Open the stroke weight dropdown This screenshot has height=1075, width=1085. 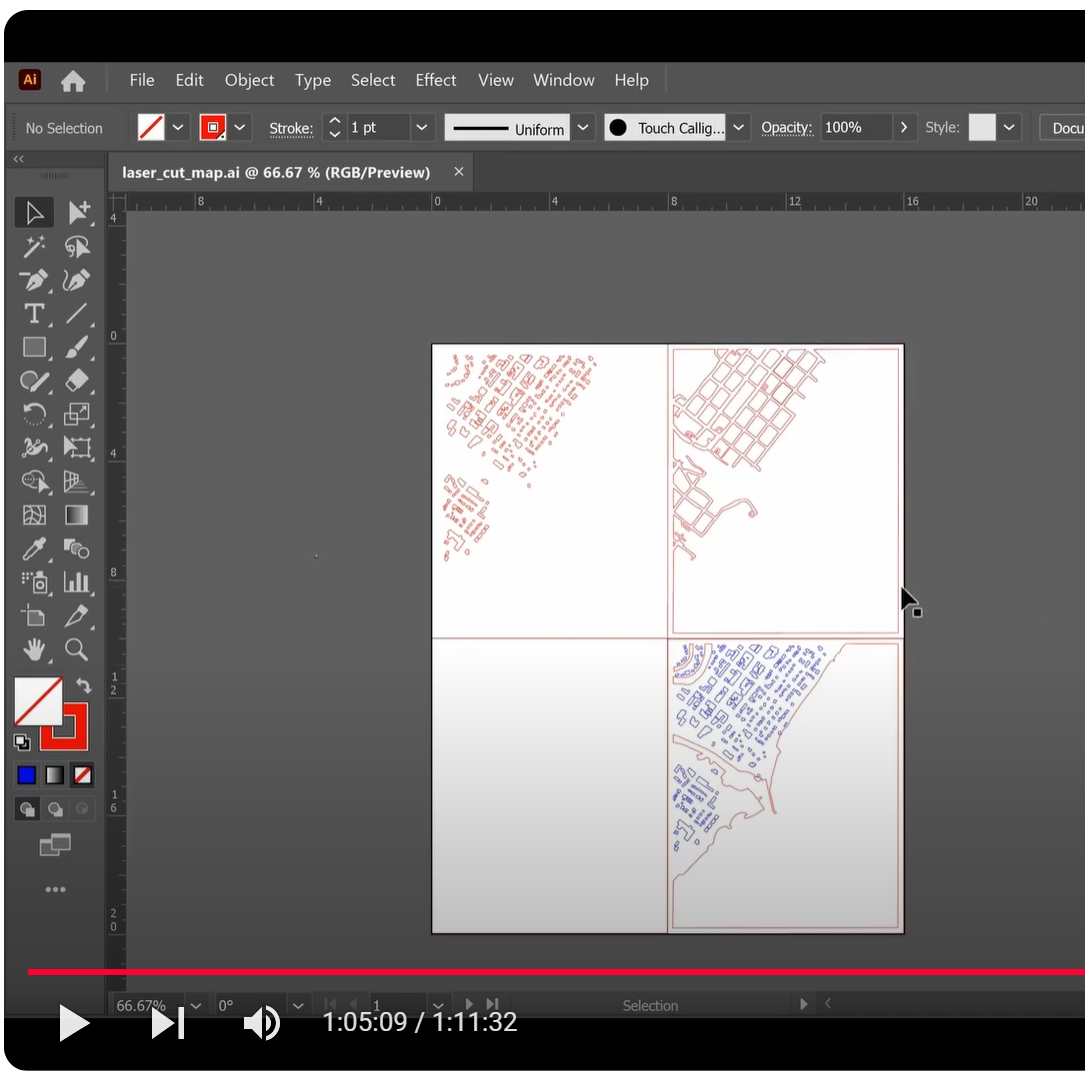pos(421,127)
